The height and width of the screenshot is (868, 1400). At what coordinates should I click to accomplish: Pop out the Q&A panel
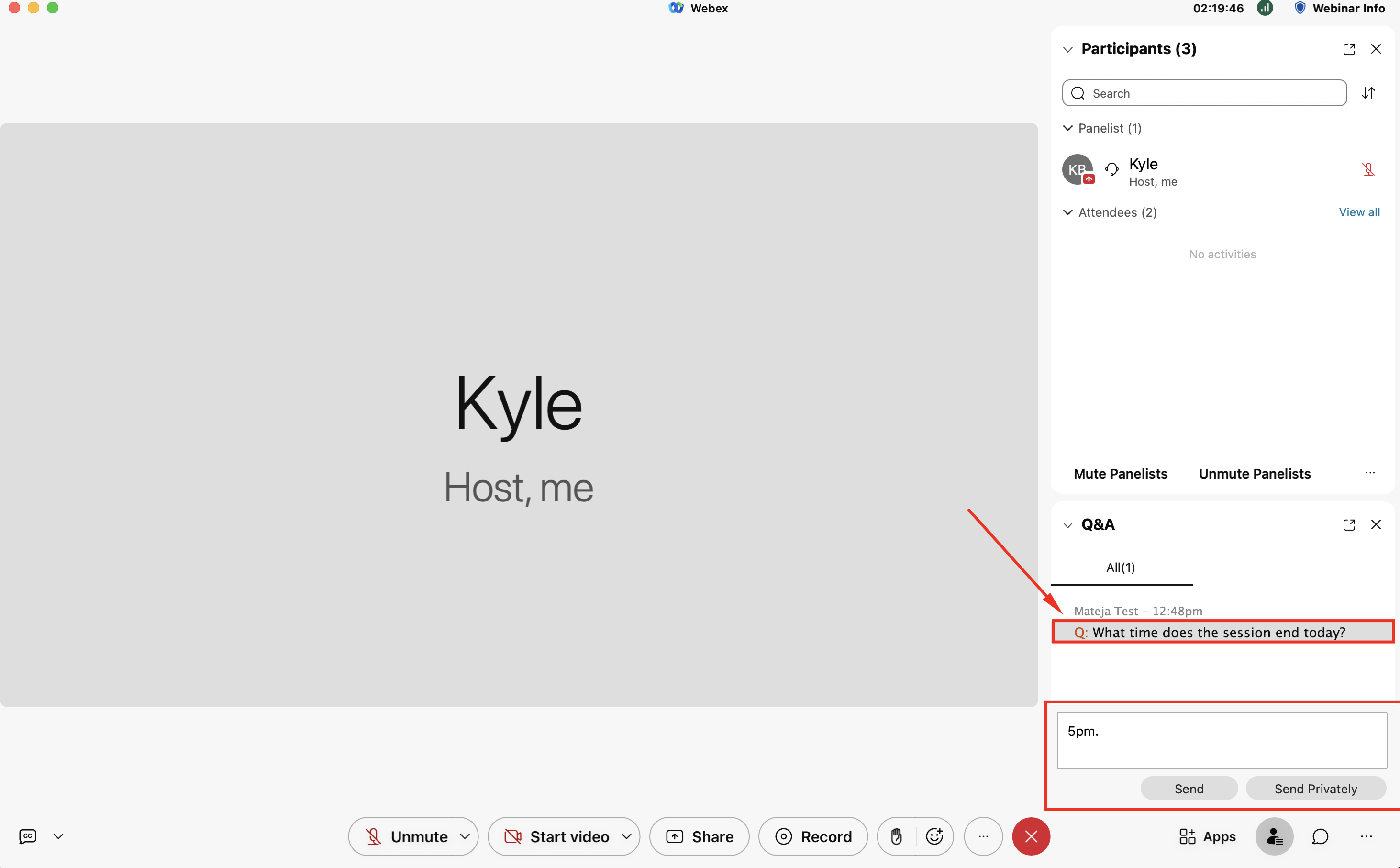(x=1349, y=525)
